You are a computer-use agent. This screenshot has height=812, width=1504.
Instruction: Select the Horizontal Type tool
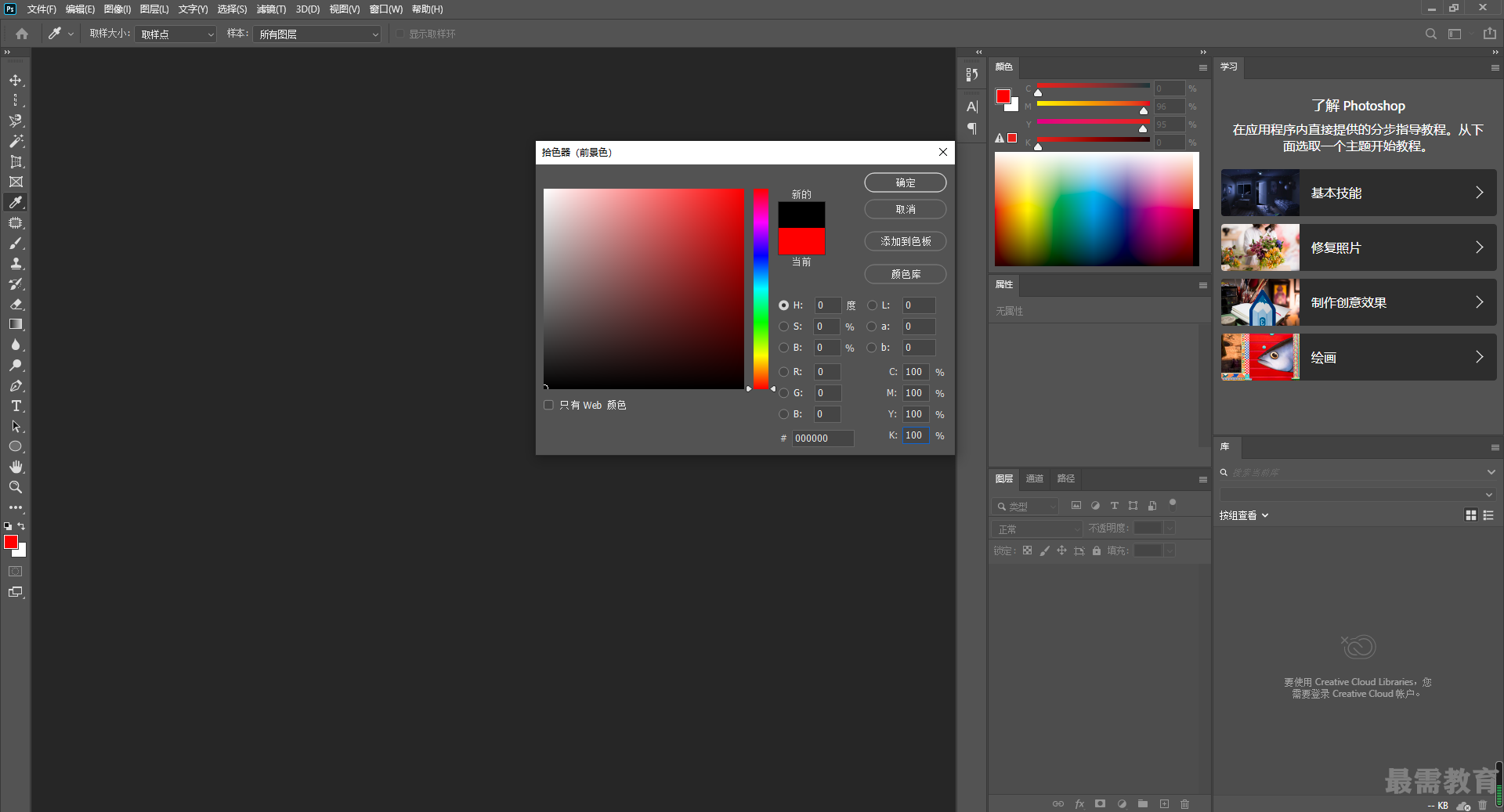[x=16, y=406]
